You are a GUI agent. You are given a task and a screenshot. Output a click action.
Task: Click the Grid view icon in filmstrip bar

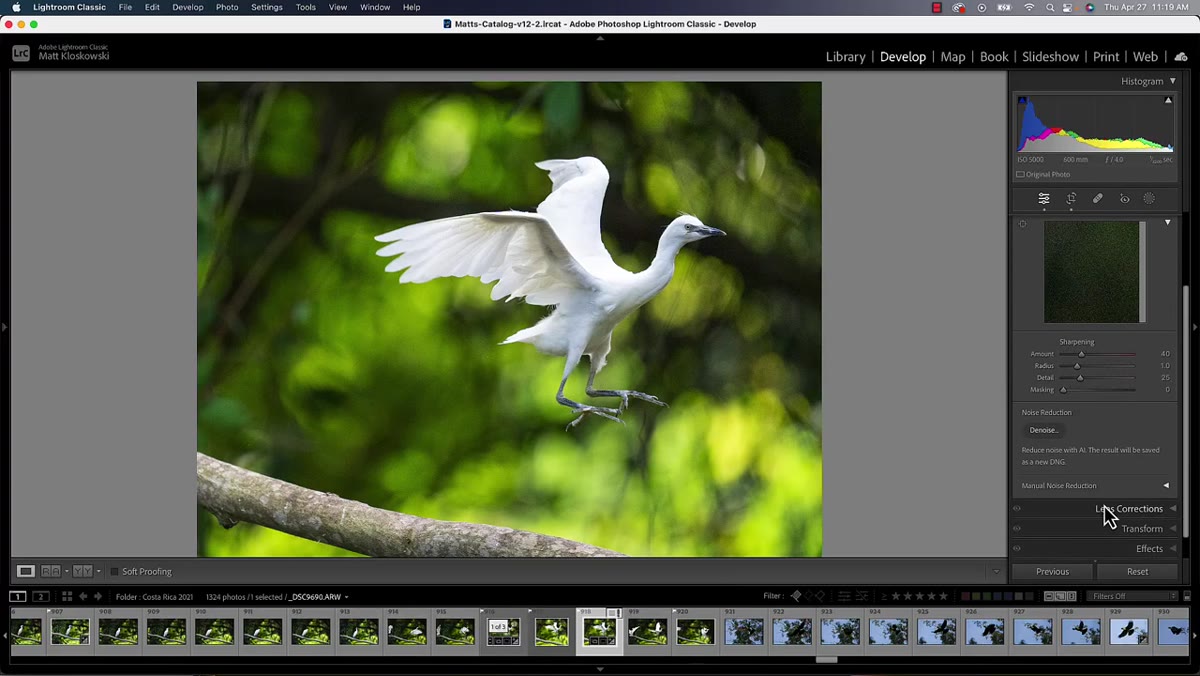pyautogui.click(x=67, y=596)
